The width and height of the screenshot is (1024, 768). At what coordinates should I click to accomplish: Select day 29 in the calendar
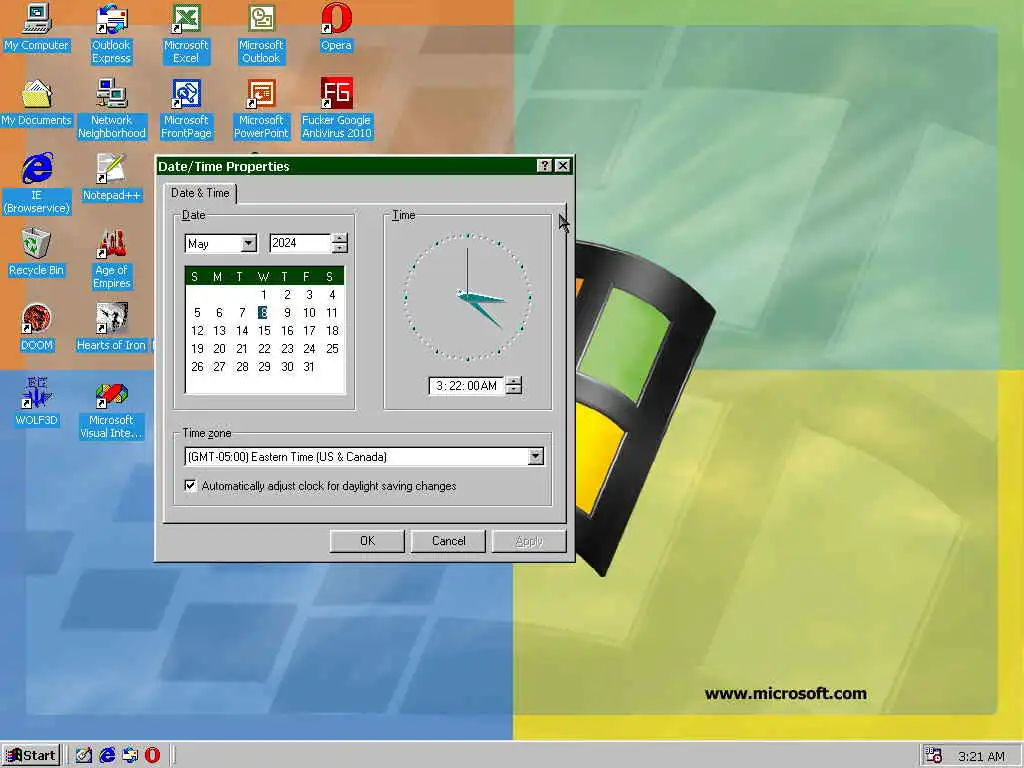point(264,367)
